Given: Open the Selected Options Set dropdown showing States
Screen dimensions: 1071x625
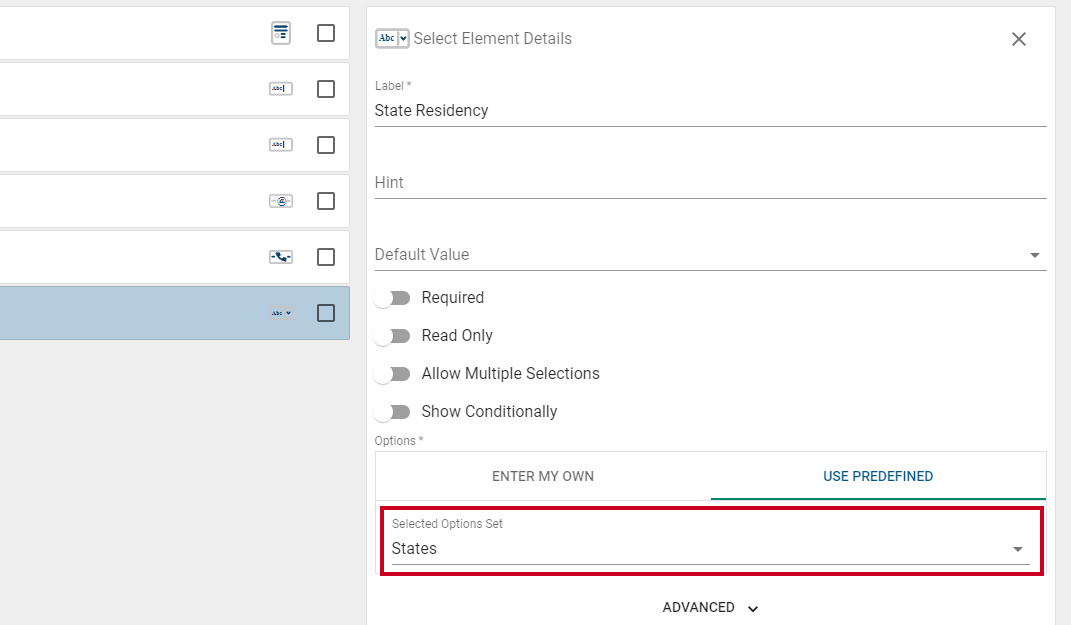Looking at the screenshot, I should pyautogui.click(x=710, y=548).
